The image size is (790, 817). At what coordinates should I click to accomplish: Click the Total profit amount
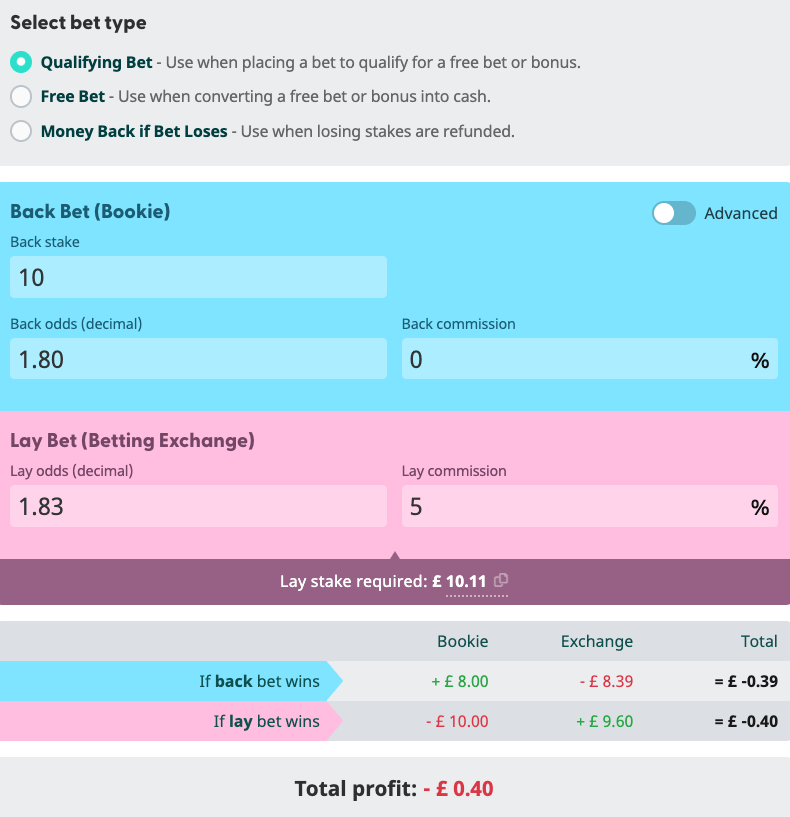click(469, 788)
